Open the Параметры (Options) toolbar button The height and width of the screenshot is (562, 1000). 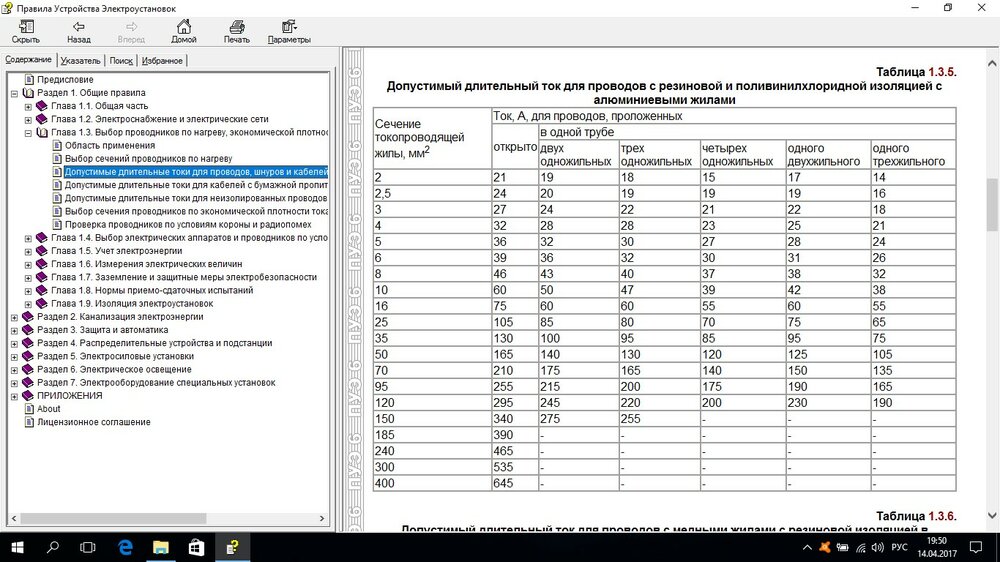coord(289,31)
